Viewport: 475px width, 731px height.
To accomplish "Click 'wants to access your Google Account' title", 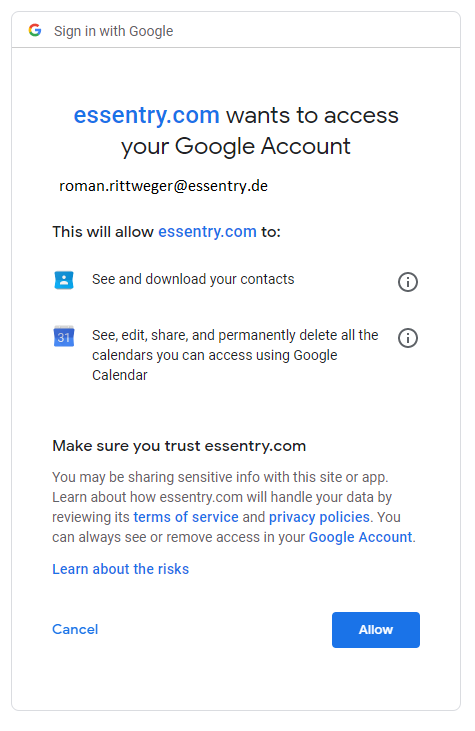I will [x=260, y=131].
